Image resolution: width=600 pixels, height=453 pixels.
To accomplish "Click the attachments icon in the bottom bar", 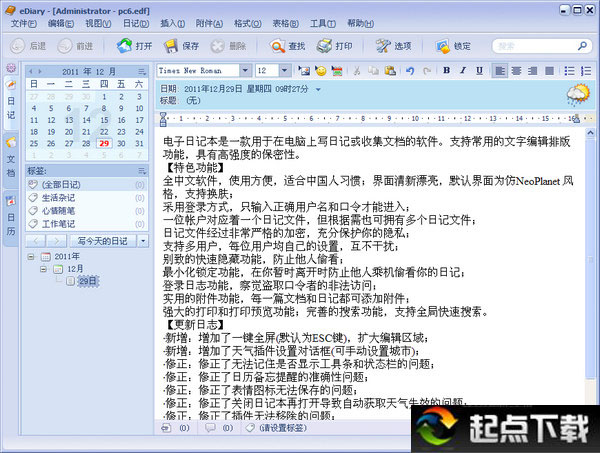I will 166,428.
